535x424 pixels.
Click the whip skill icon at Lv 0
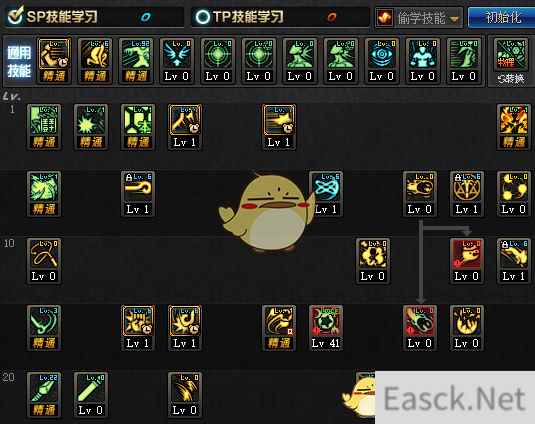point(44,261)
